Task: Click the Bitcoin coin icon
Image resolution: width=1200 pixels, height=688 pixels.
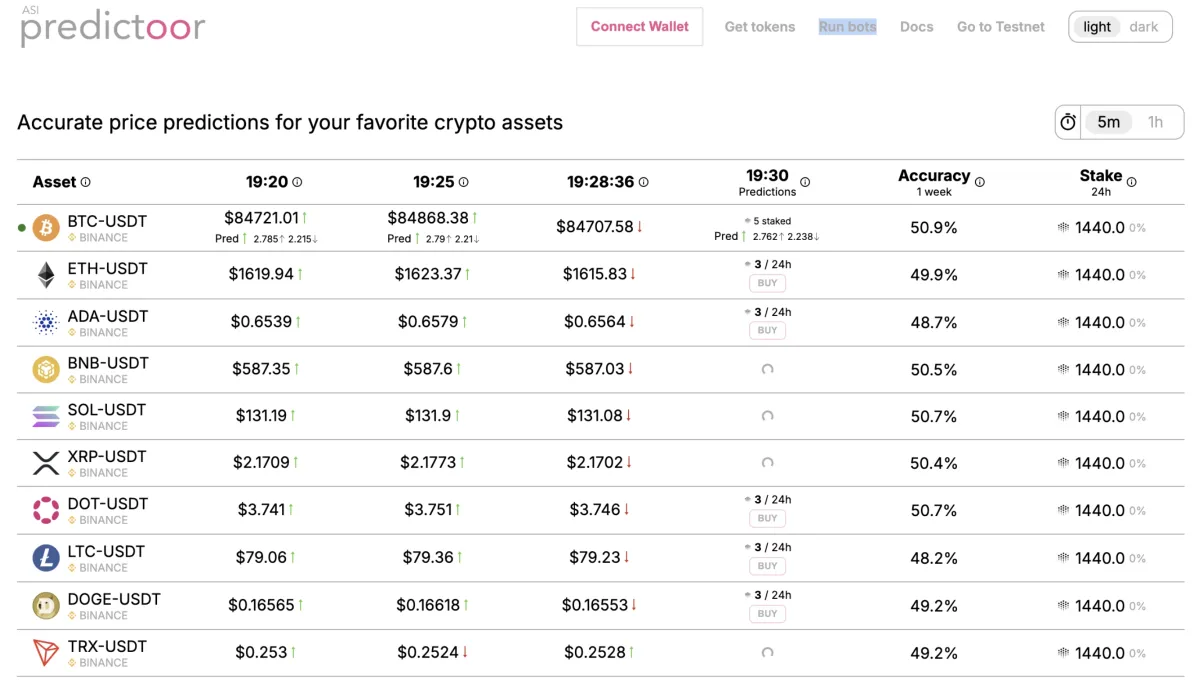Action: coord(46,228)
